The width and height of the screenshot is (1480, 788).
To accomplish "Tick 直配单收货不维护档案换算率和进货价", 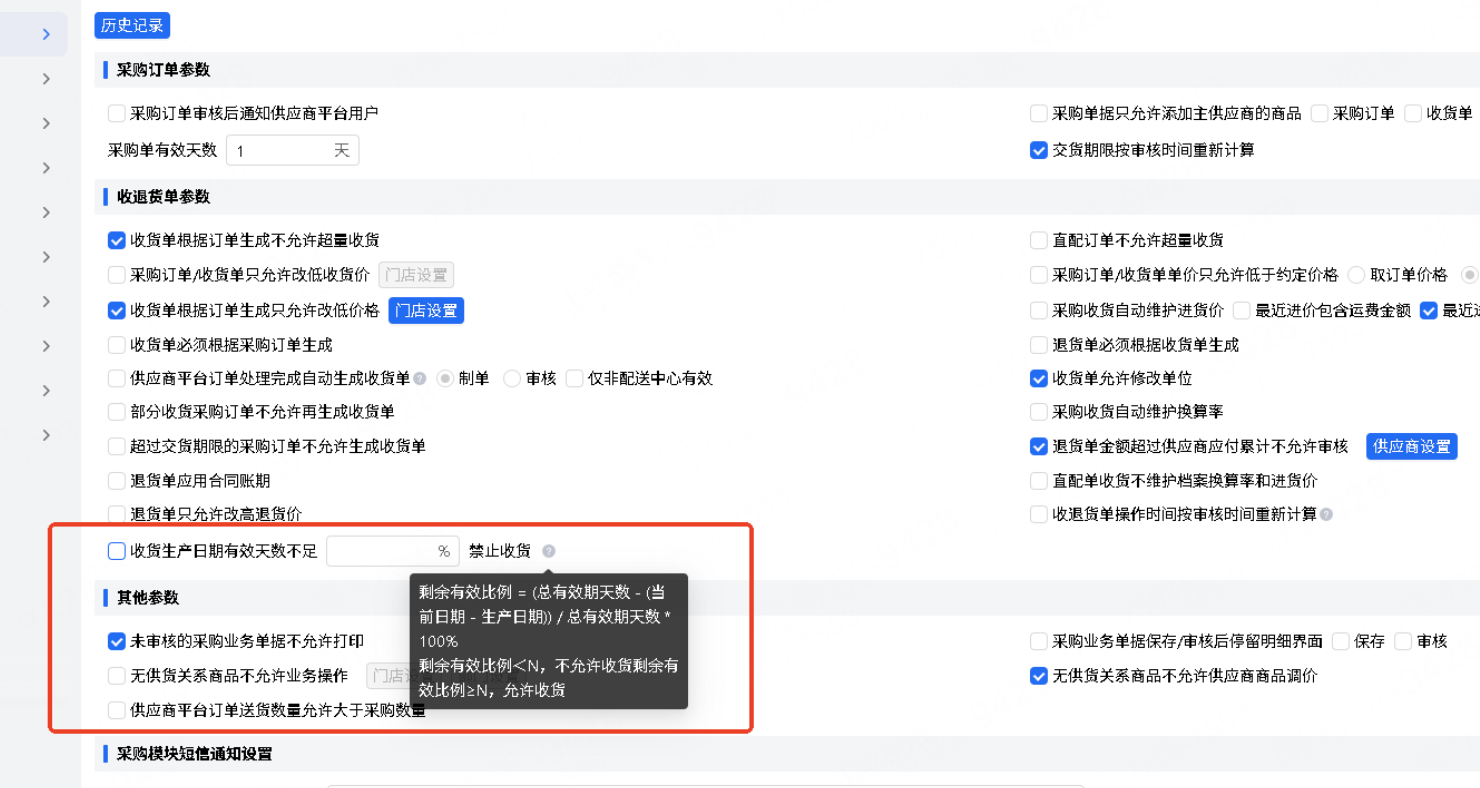I will pyautogui.click(x=1039, y=481).
